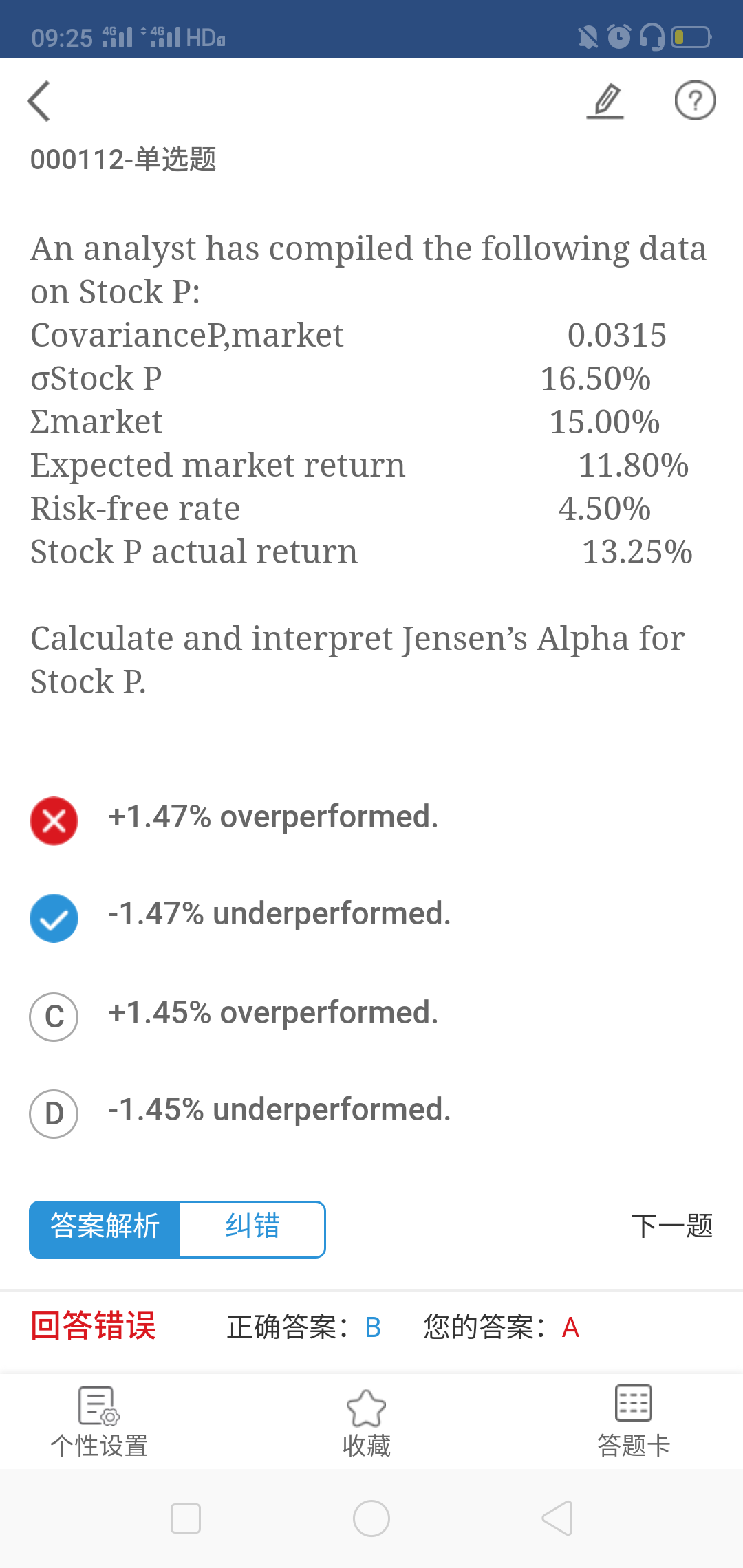Tap the 收藏 star favorite icon
This screenshot has width=743, height=1568.
(366, 1408)
